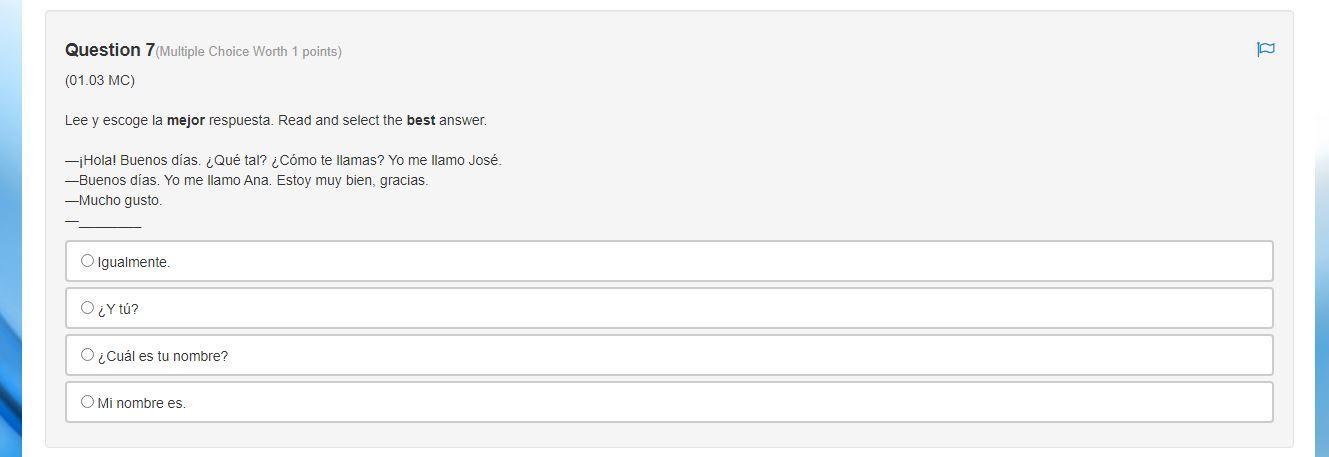
Task: Click the Igualmente answer text
Action: pos(134,262)
